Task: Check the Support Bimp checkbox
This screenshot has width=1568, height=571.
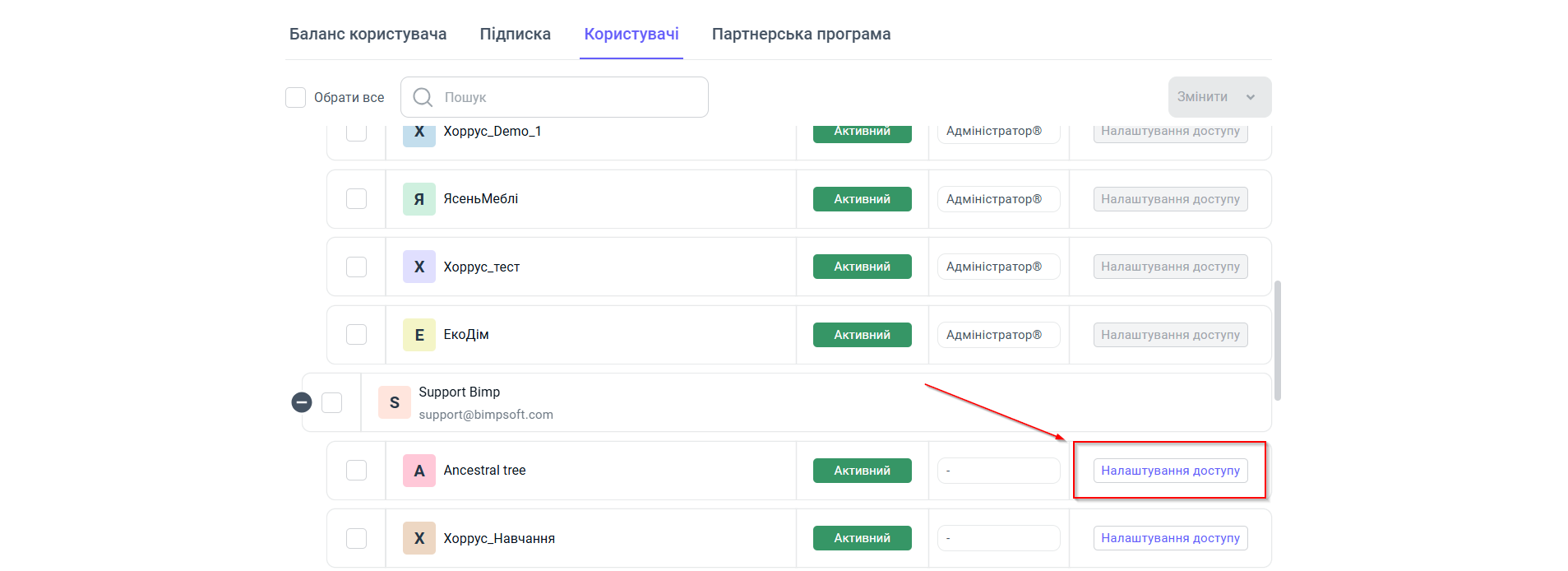Action: click(331, 402)
